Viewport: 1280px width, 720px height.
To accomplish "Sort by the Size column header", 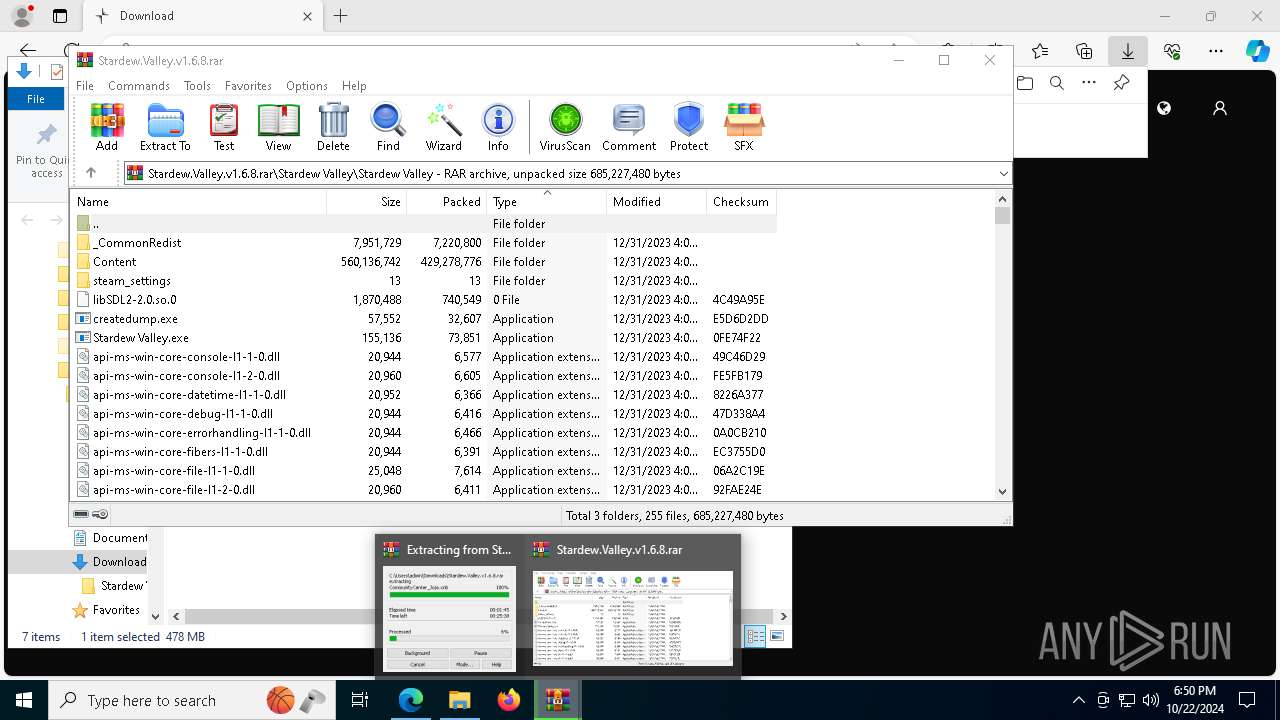I will coord(367,202).
